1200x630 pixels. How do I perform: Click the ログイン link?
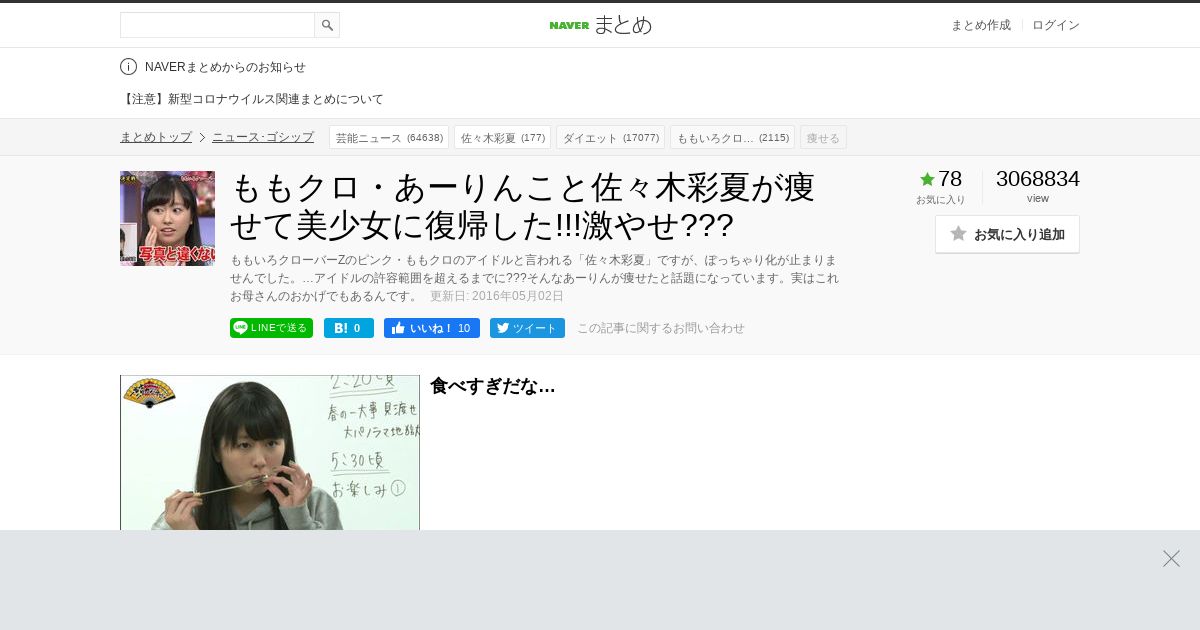[1056, 25]
